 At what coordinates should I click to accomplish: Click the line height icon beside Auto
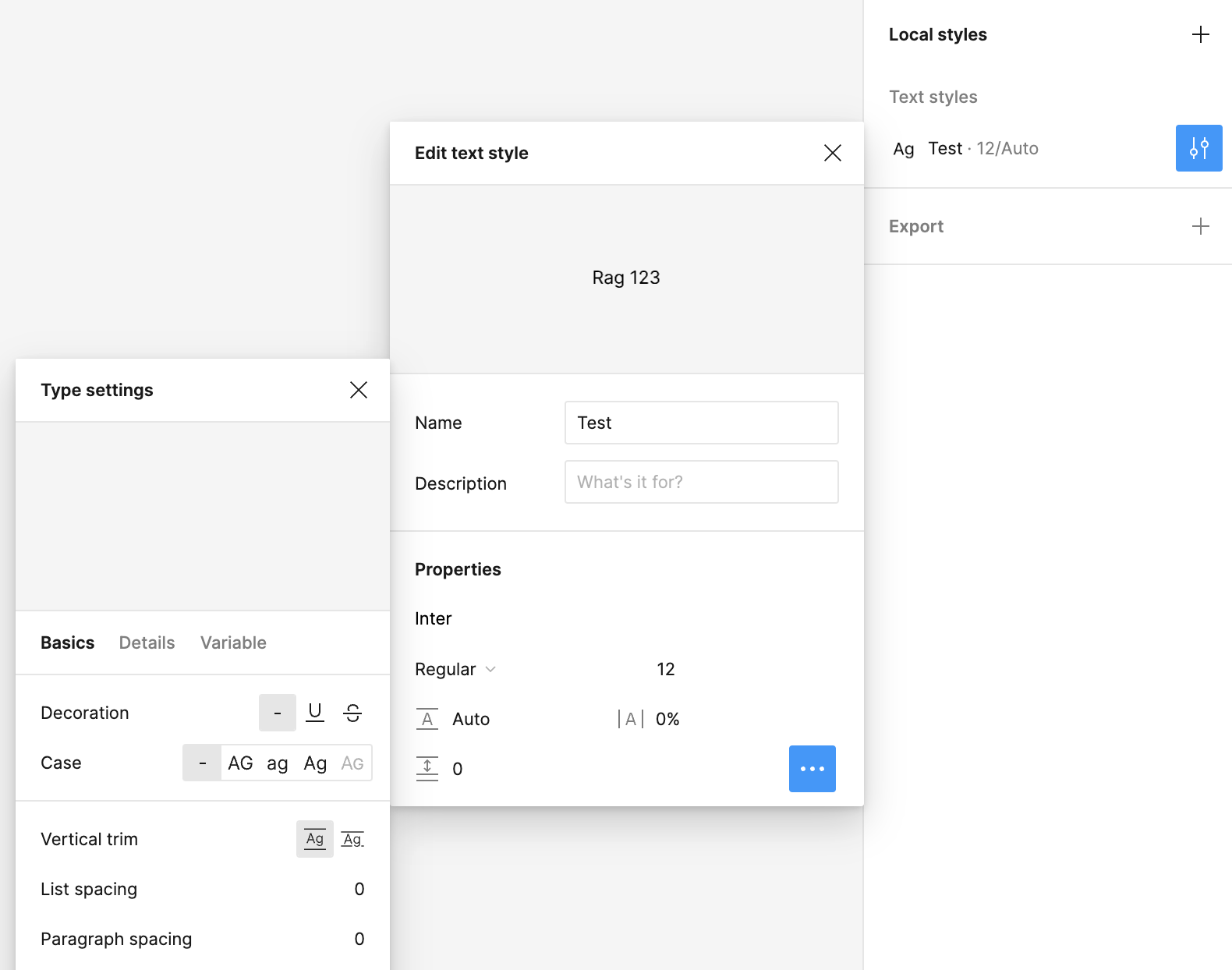point(427,719)
